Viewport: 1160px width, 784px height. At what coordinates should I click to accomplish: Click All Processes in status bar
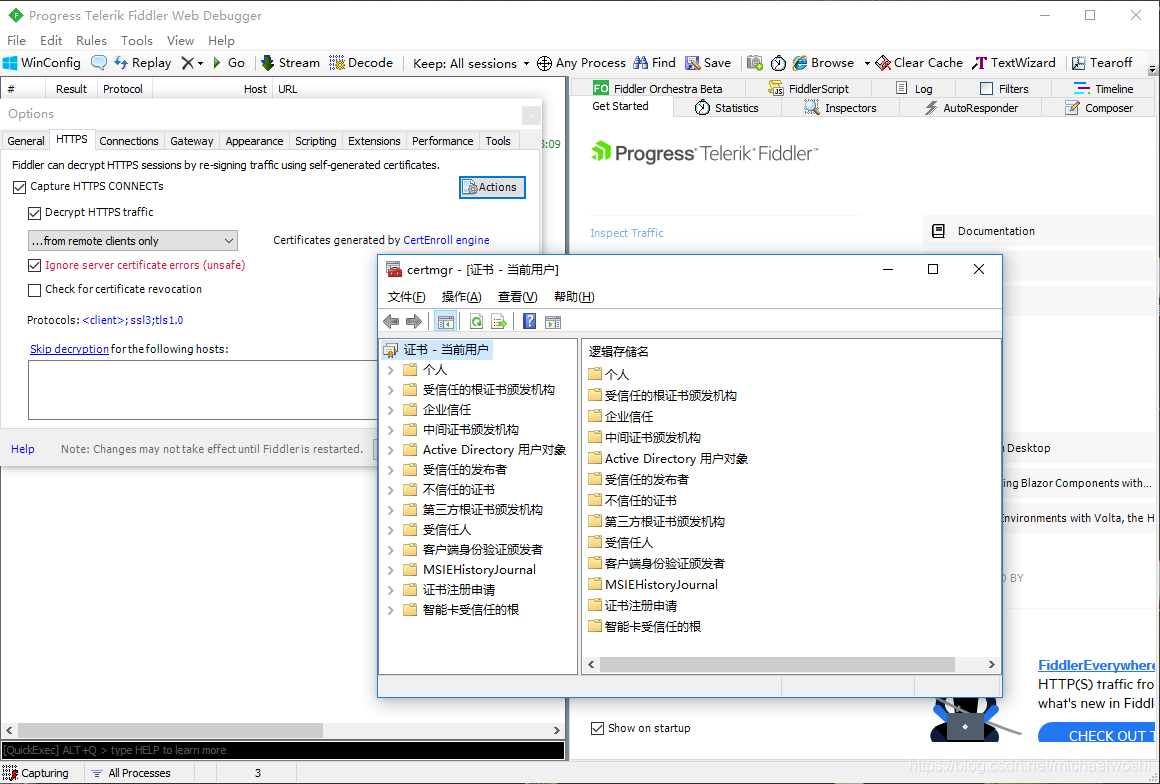[131, 773]
